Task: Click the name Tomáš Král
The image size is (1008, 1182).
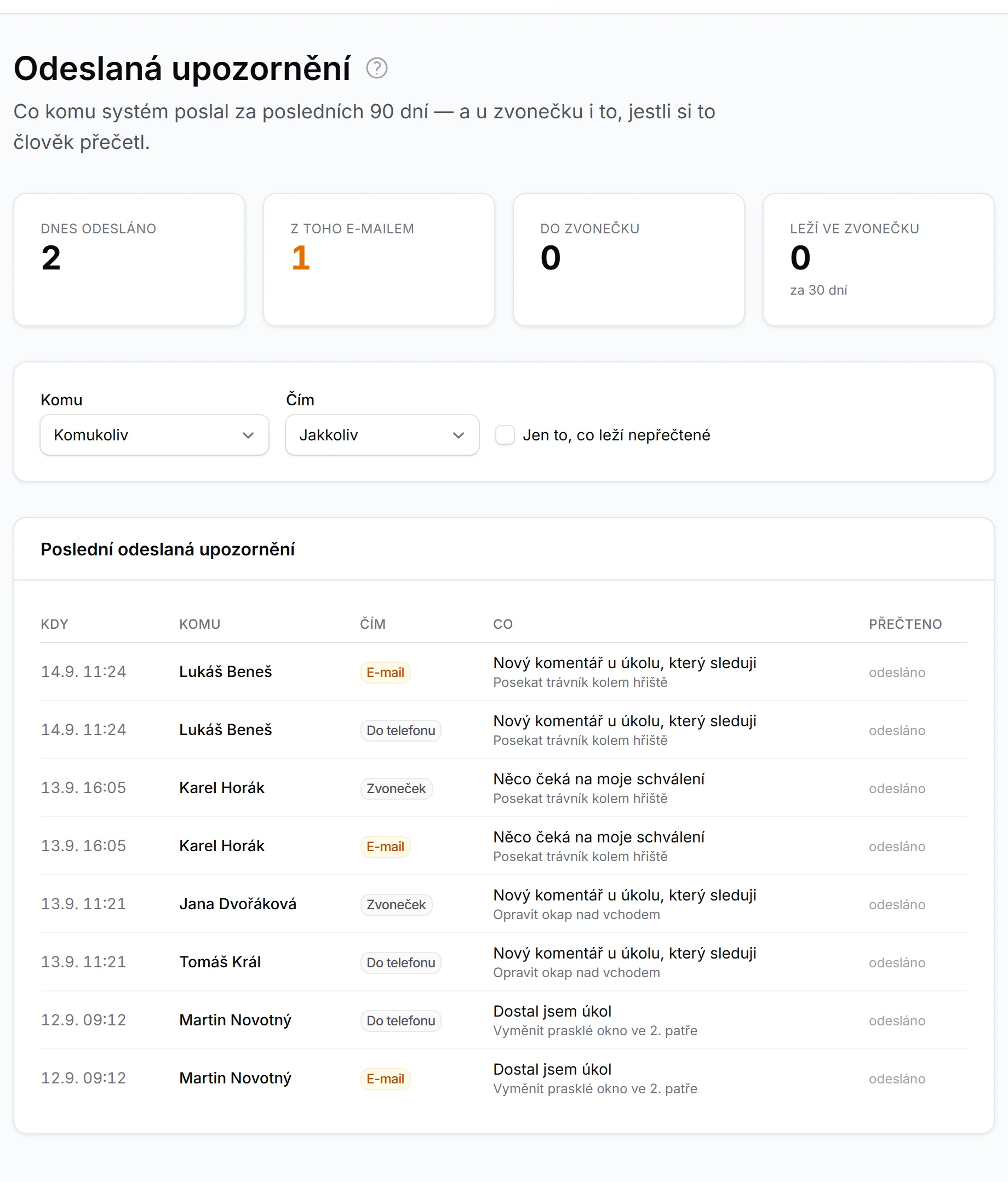Action: coord(220,962)
